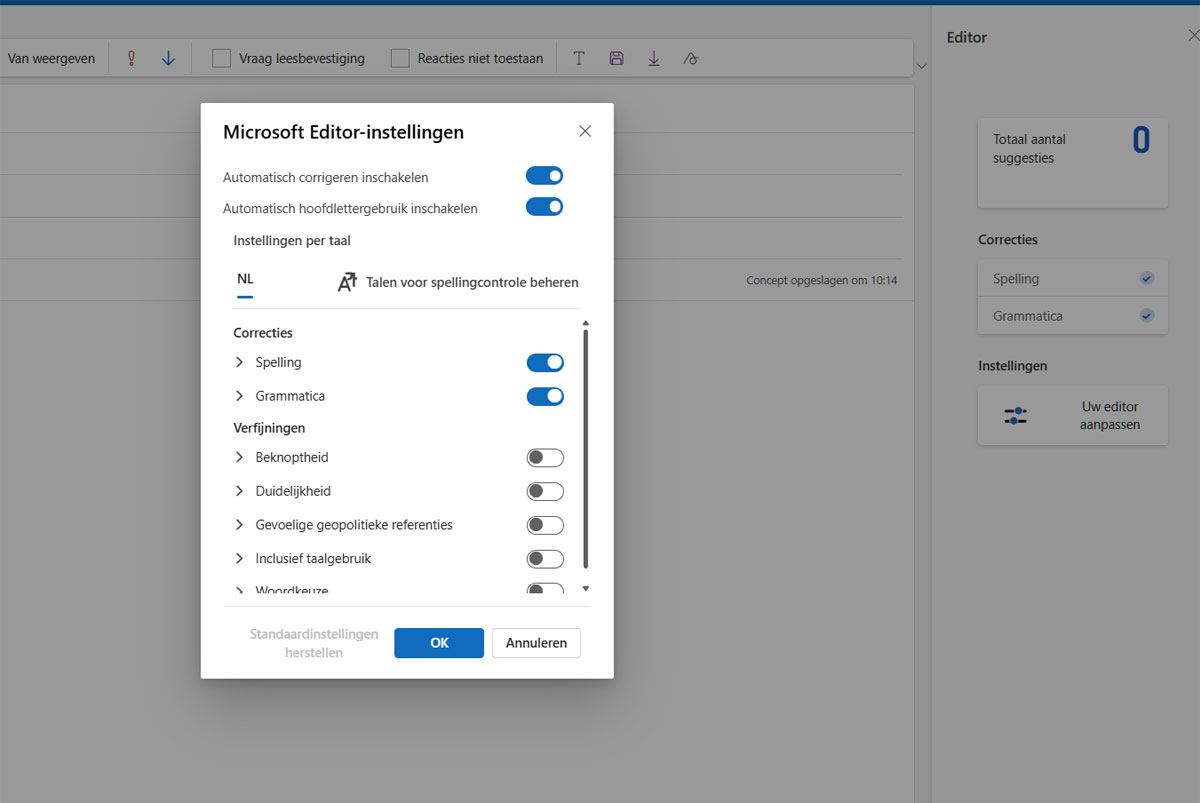This screenshot has width=1200, height=803.
Task: Expand the Duidelijkheid section chevron
Action: 239,491
